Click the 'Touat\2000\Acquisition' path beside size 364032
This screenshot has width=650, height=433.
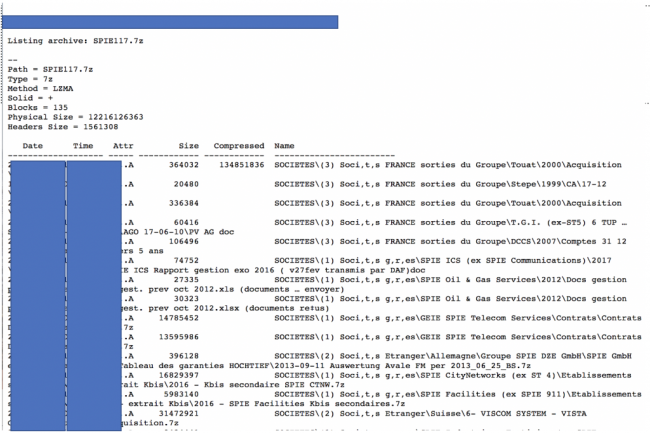[448, 164]
